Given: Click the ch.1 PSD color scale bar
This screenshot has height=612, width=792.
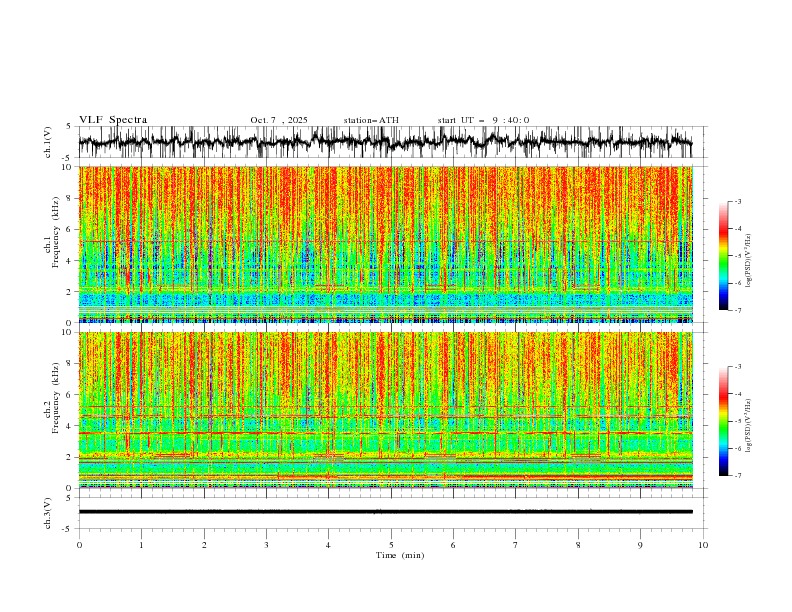Looking at the screenshot, I should tap(724, 256).
